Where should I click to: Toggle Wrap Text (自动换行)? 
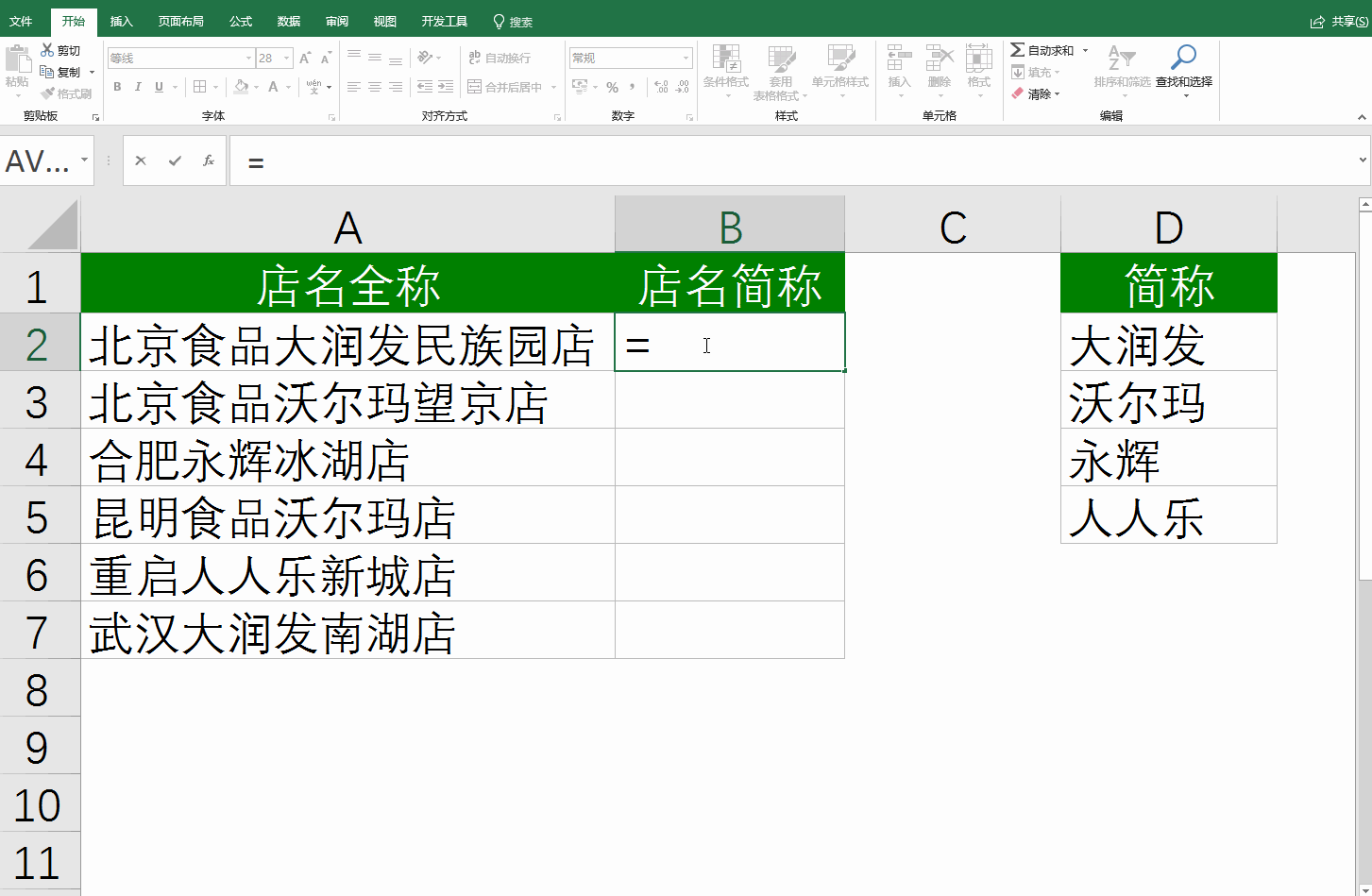click(x=500, y=58)
